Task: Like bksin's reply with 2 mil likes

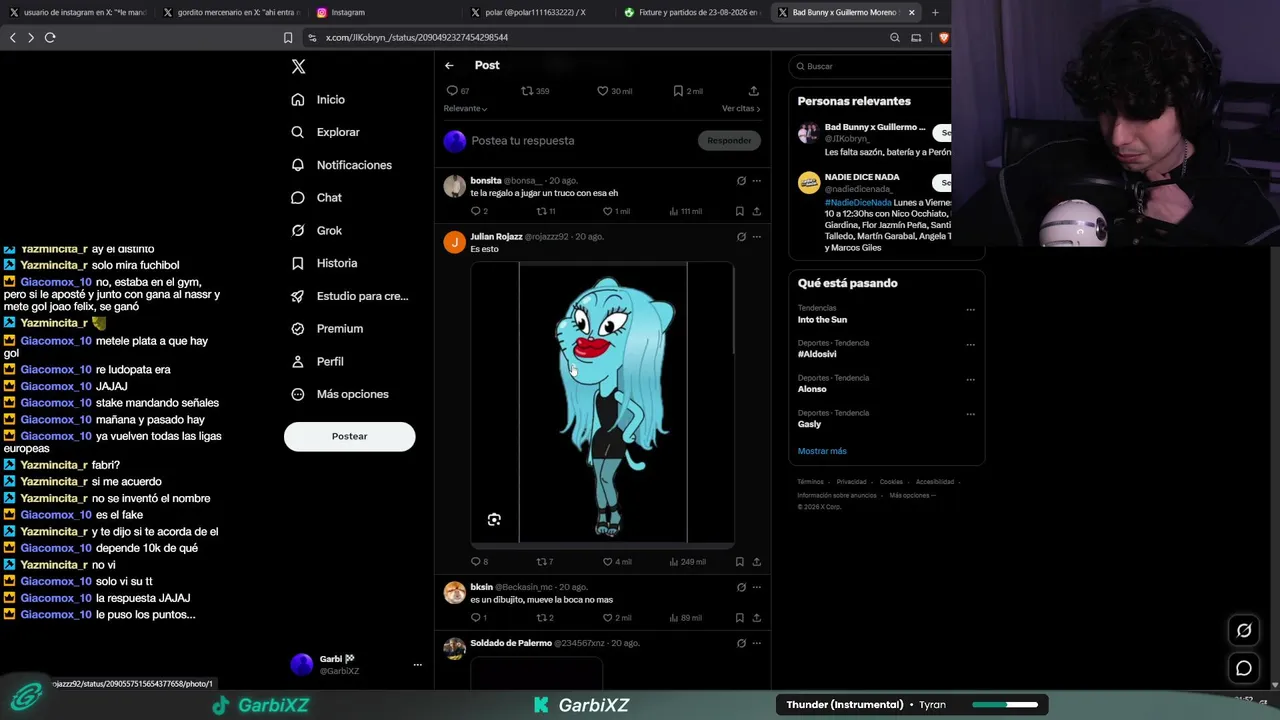Action: point(616,617)
